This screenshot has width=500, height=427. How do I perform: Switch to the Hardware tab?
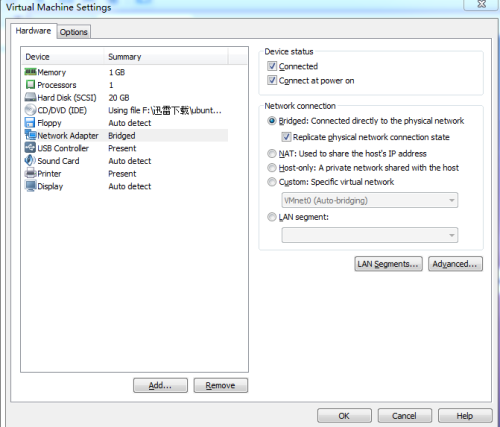[x=33, y=31]
